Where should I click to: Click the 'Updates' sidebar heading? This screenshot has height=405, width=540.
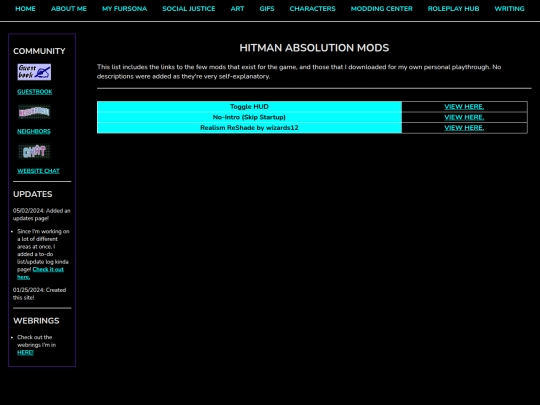(x=33, y=194)
